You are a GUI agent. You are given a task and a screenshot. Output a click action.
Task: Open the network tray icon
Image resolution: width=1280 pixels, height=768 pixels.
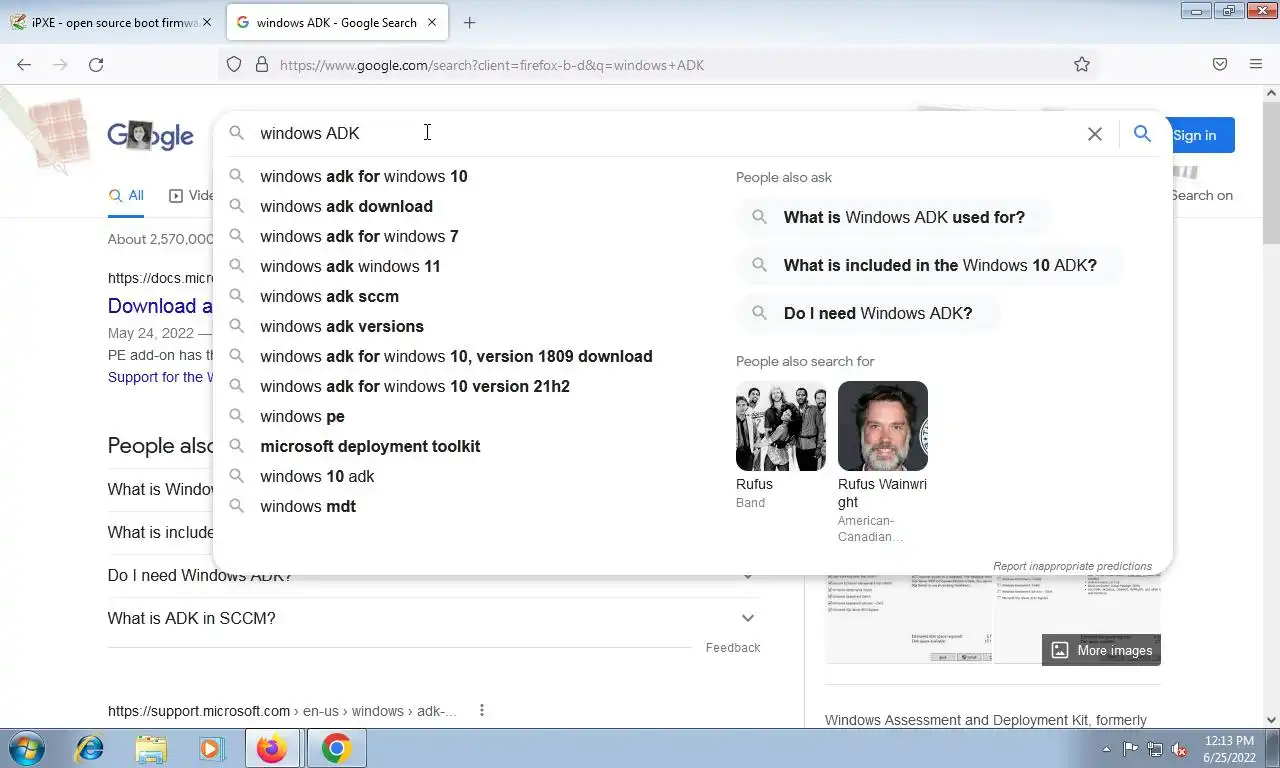pyautogui.click(x=1155, y=749)
